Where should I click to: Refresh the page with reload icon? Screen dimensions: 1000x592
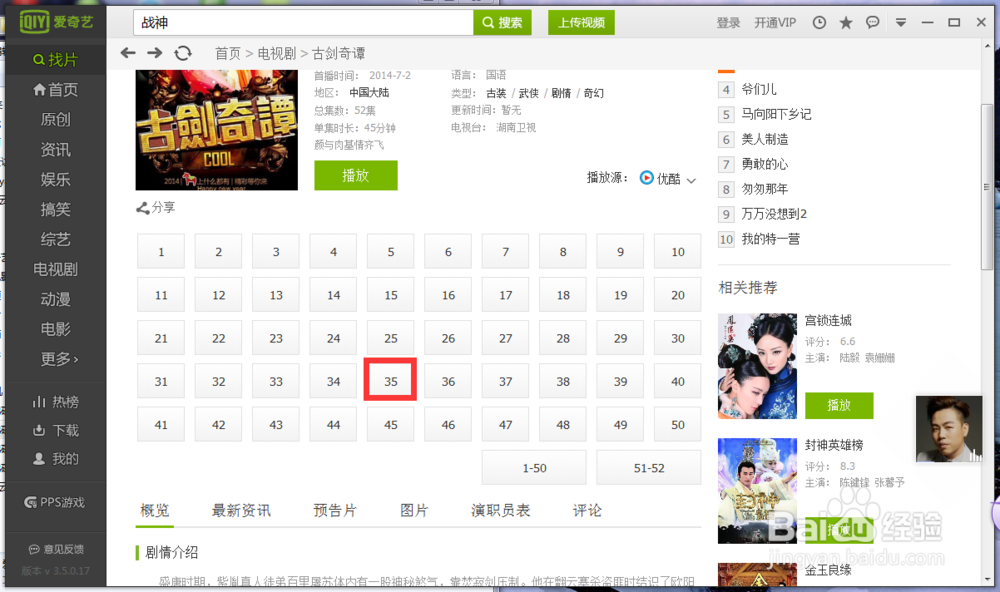click(x=183, y=53)
